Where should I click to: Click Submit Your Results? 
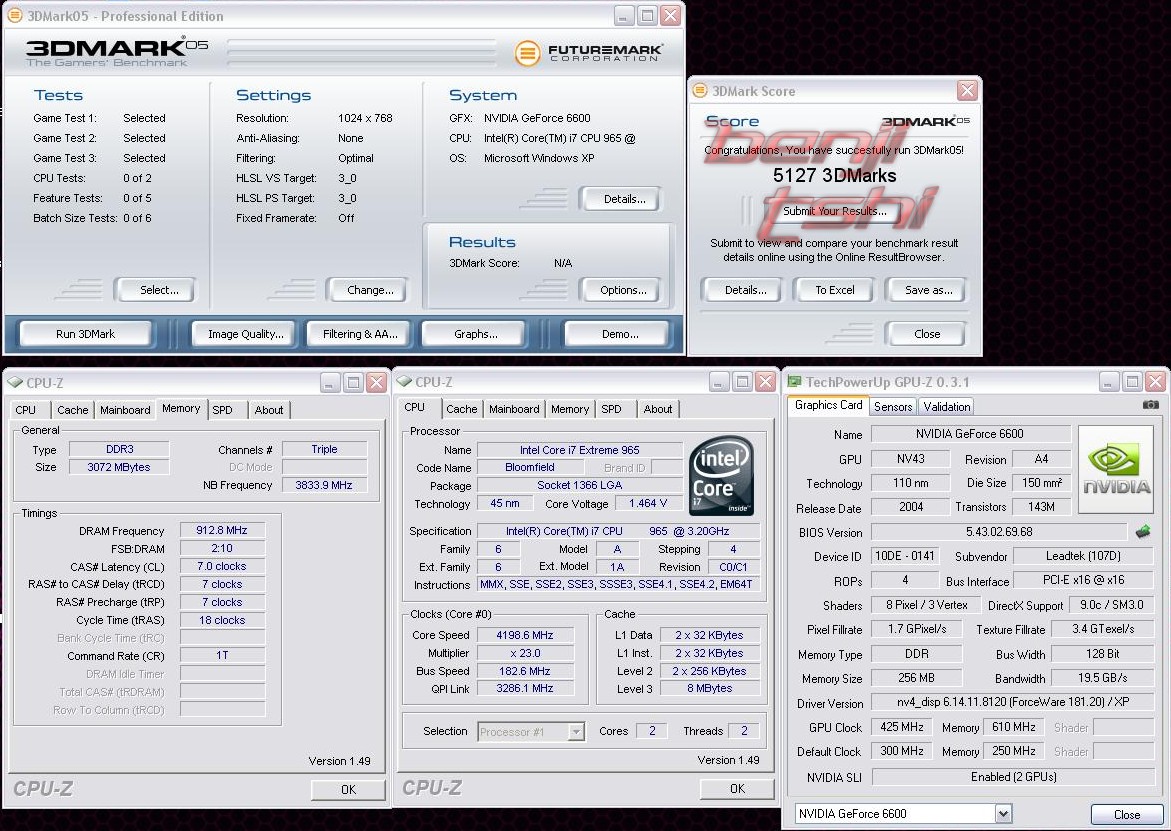point(834,211)
